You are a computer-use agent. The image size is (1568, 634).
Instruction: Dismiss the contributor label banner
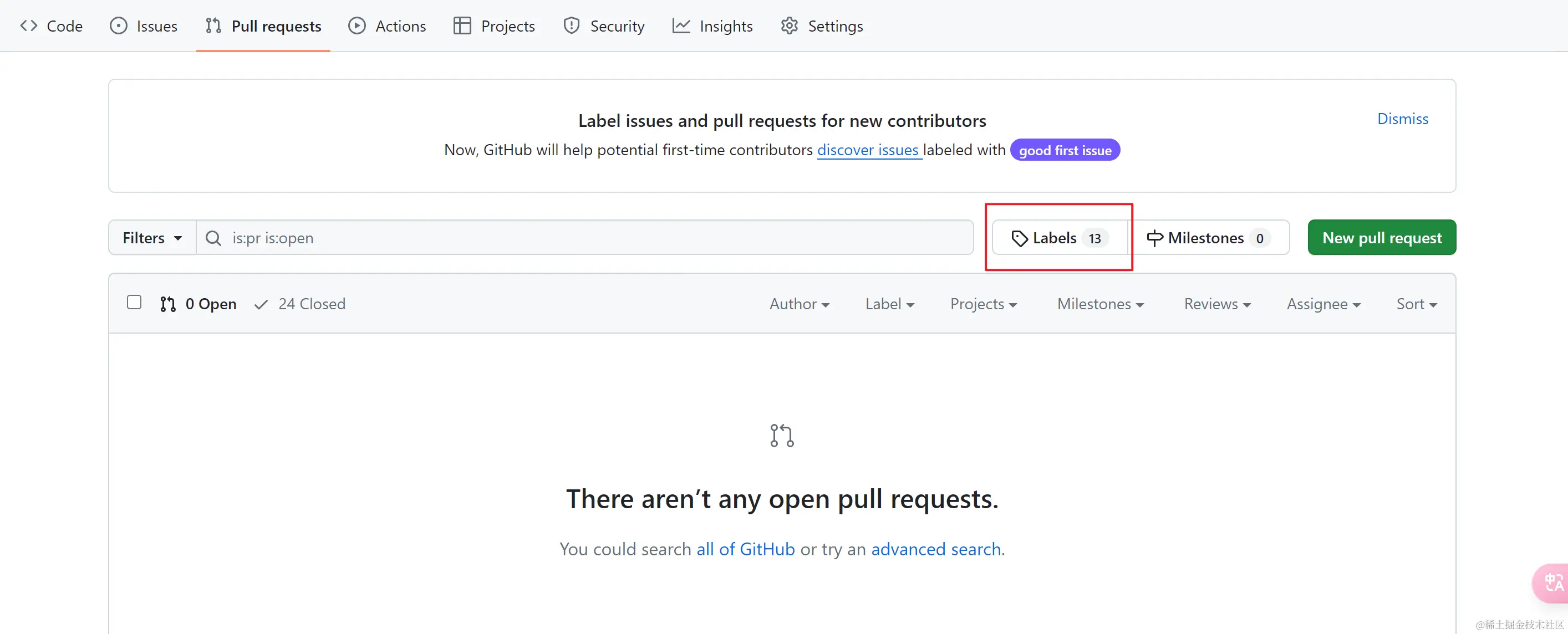(x=1402, y=119)
